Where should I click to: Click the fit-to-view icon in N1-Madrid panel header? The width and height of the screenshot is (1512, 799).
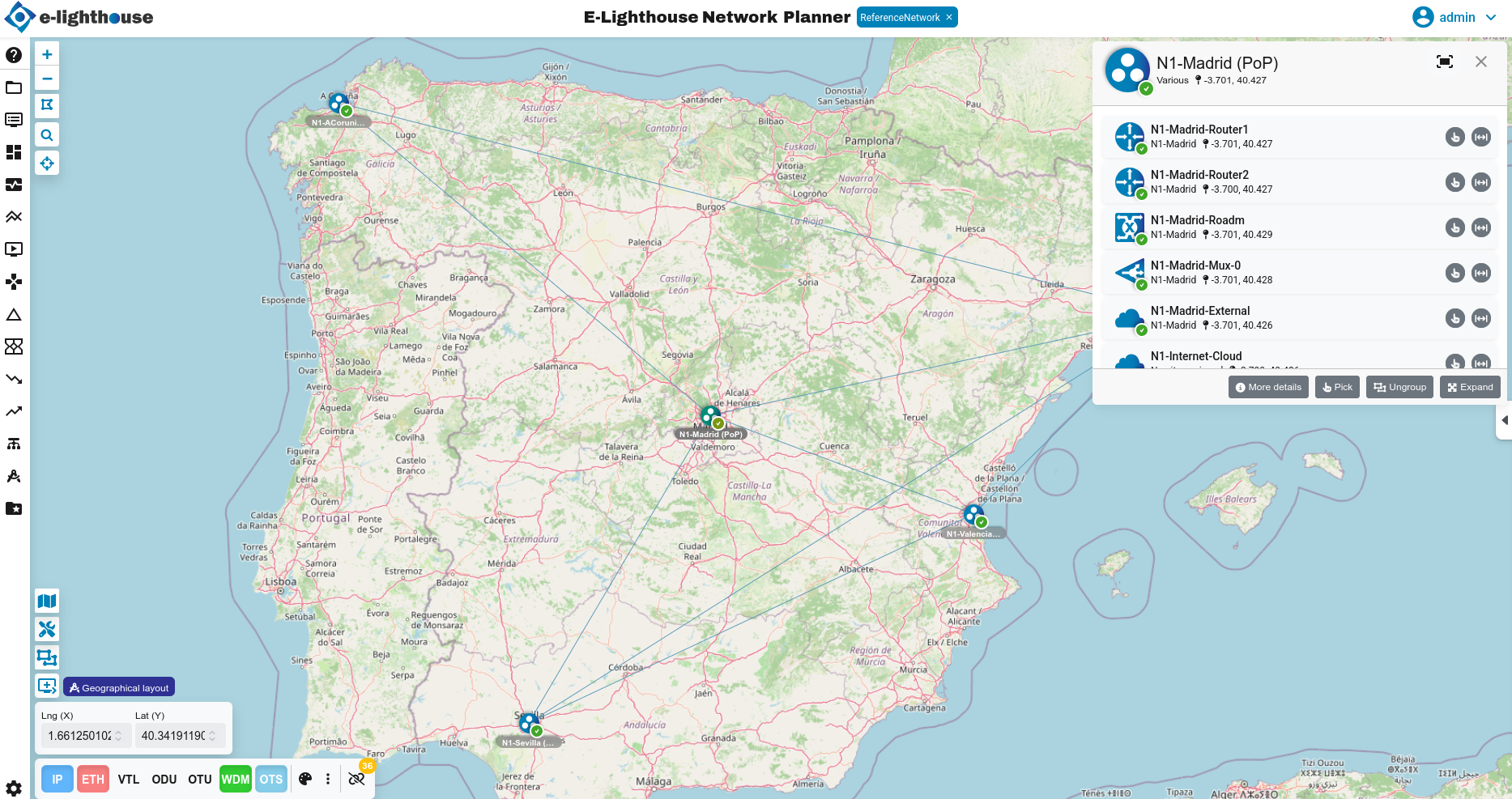coord(1445,62)
